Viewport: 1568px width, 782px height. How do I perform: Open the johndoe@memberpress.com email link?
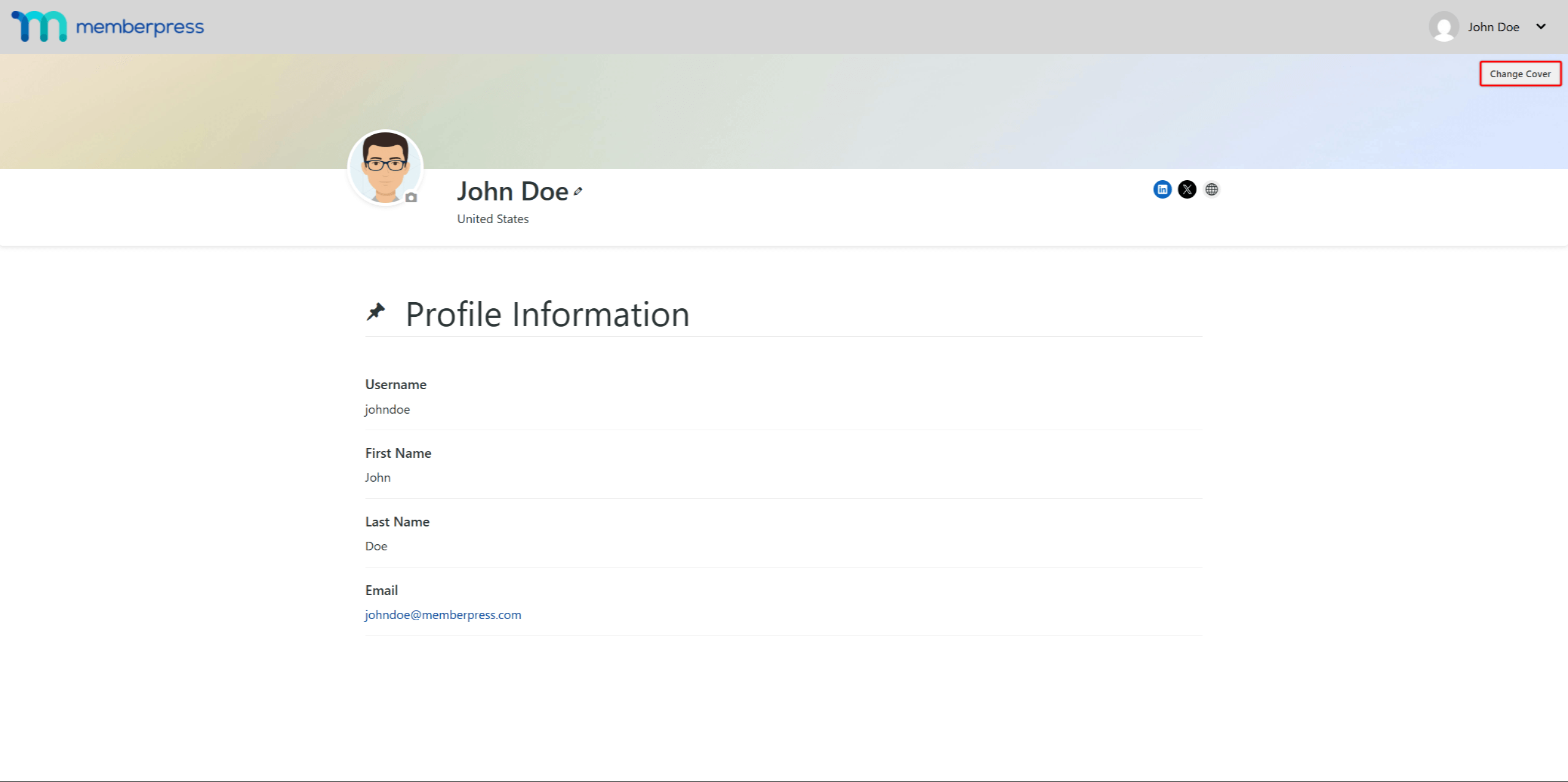tap(443, 615)
